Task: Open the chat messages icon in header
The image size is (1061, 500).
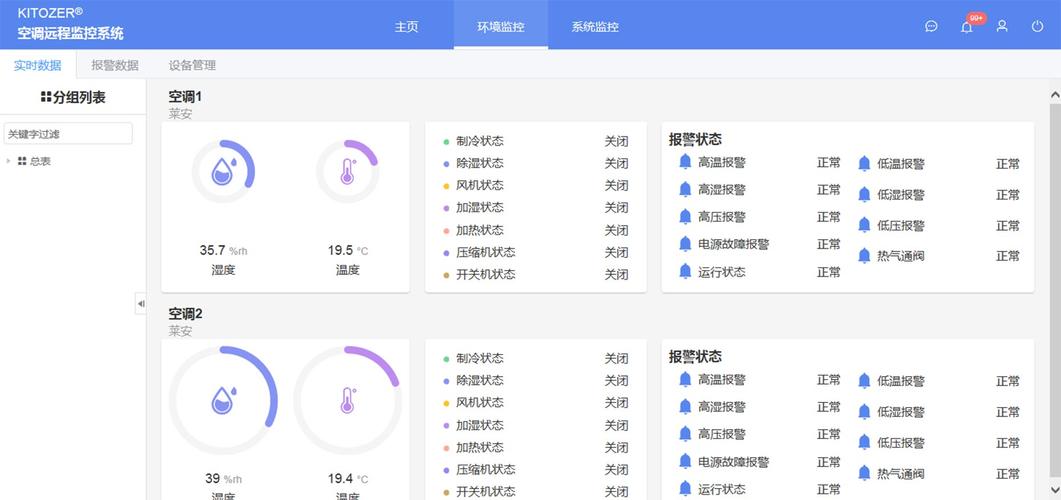Action: point(931,27)
